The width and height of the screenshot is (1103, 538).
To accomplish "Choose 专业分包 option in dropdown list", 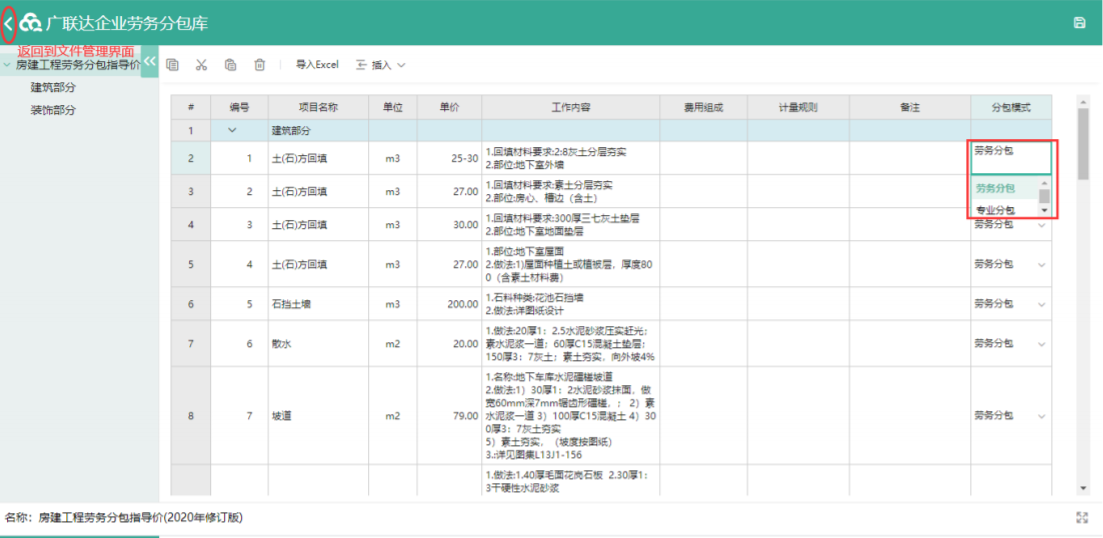I will [x=1004, y=210].
